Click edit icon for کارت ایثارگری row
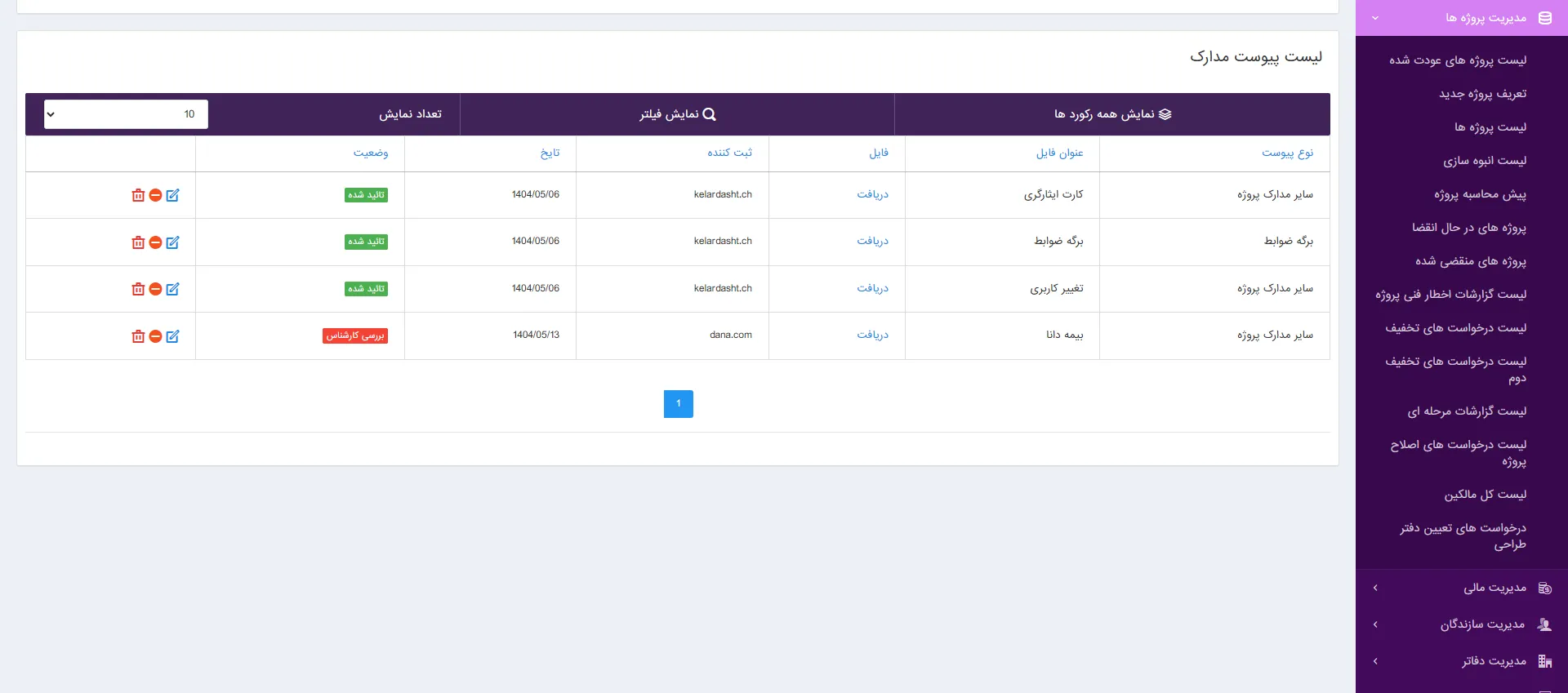Screen dimensions: 1568x693 172,195
